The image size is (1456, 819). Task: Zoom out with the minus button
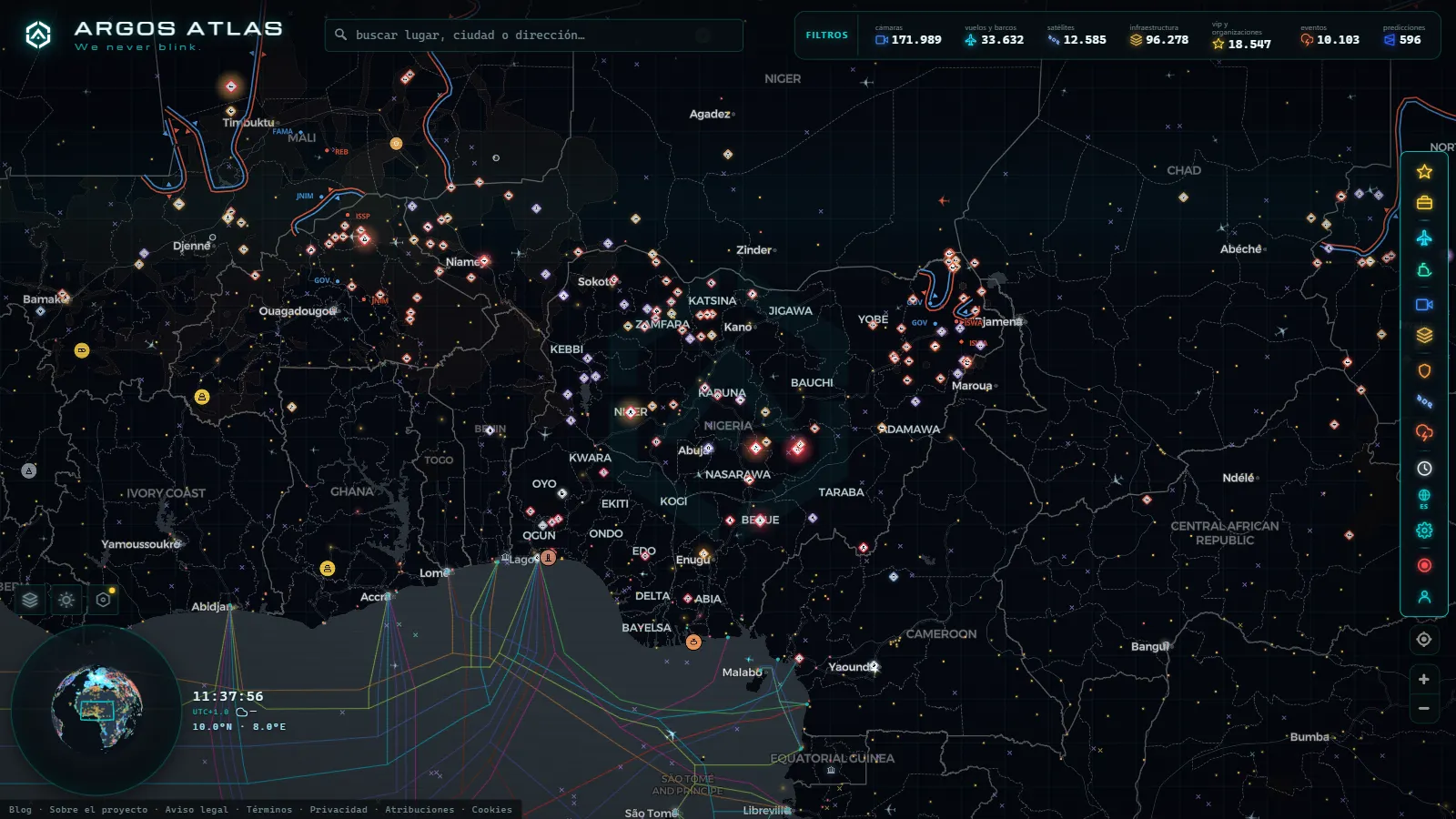(1424, 708)
